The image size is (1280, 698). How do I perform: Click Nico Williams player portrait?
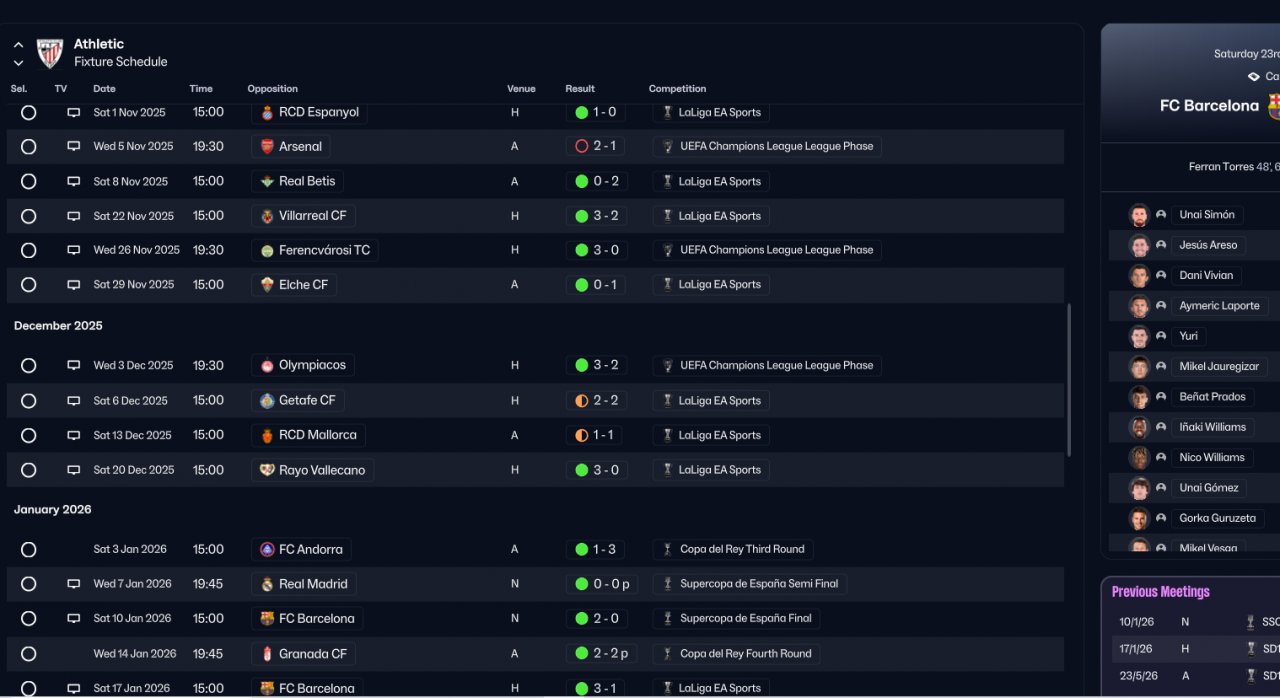[1139, 458]
